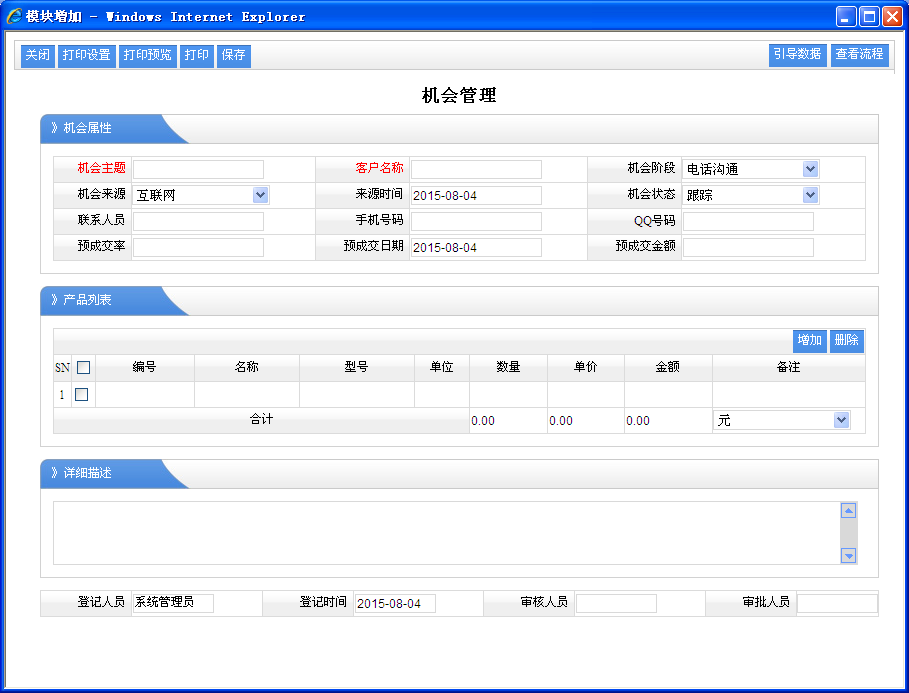This screenshot has width=909, height=693.
Task: Toggle the select-all checkbox in product header
Action: tap(83, 368)
